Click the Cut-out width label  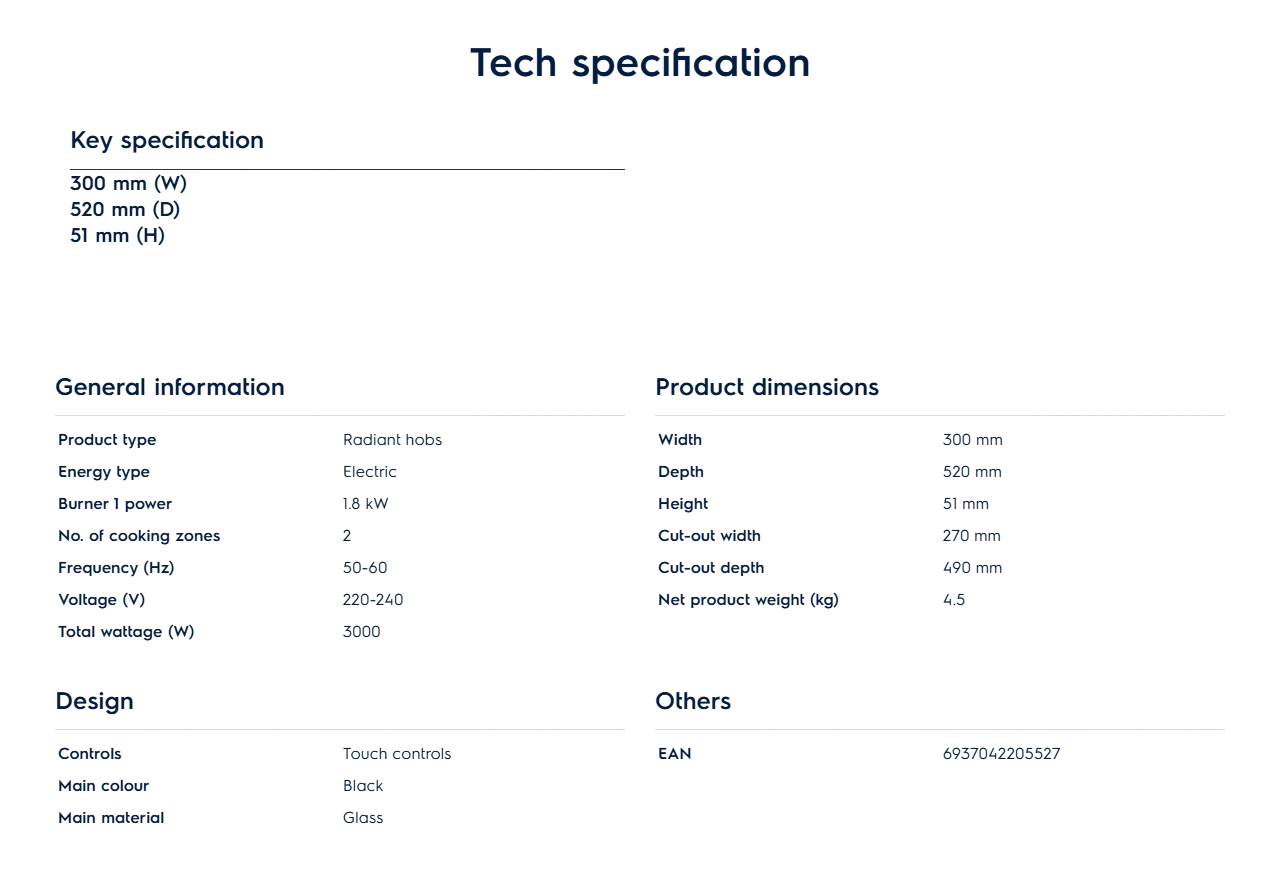(709, 536)
